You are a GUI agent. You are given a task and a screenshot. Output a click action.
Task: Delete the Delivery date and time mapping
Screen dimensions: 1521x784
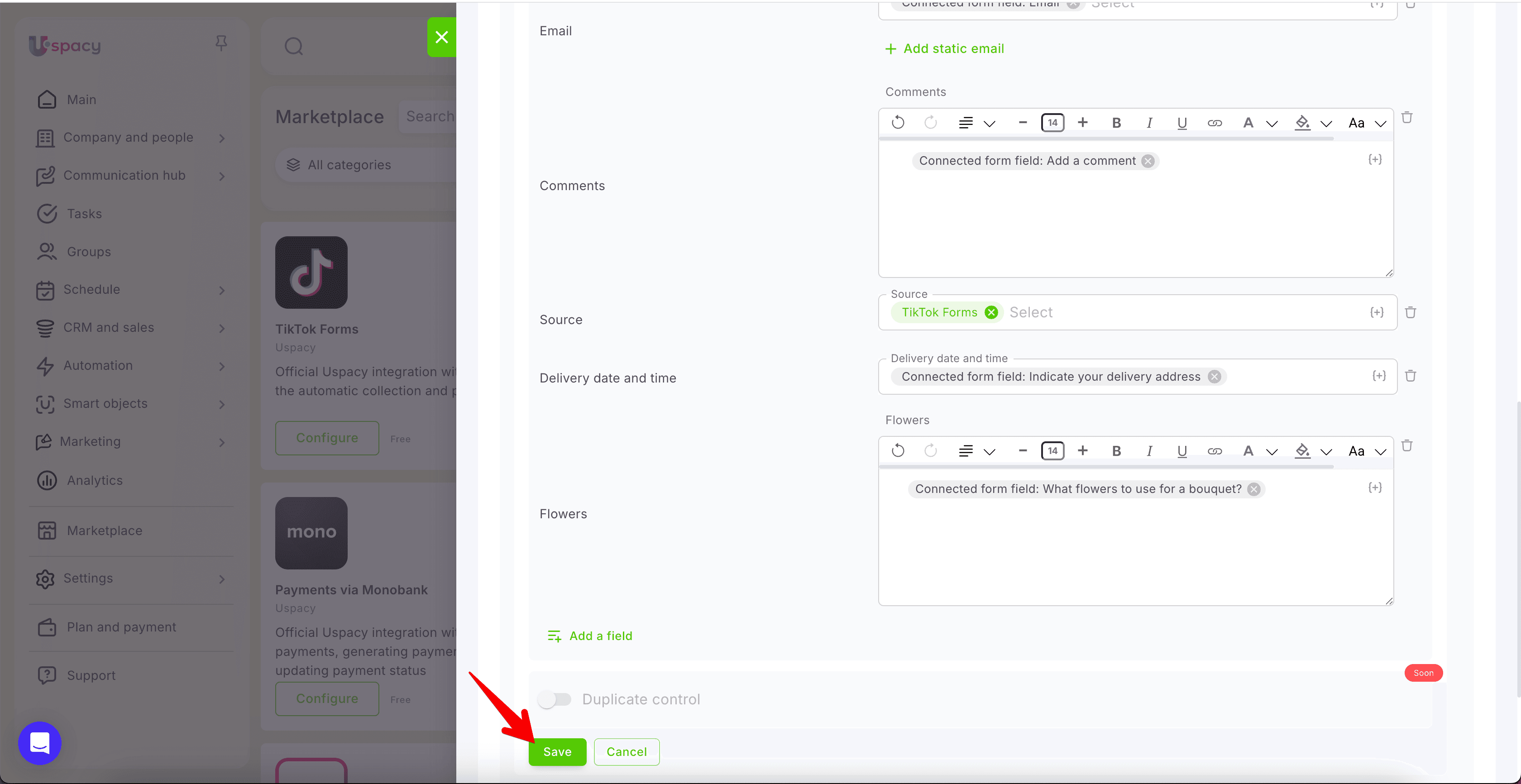[1410, 375]
